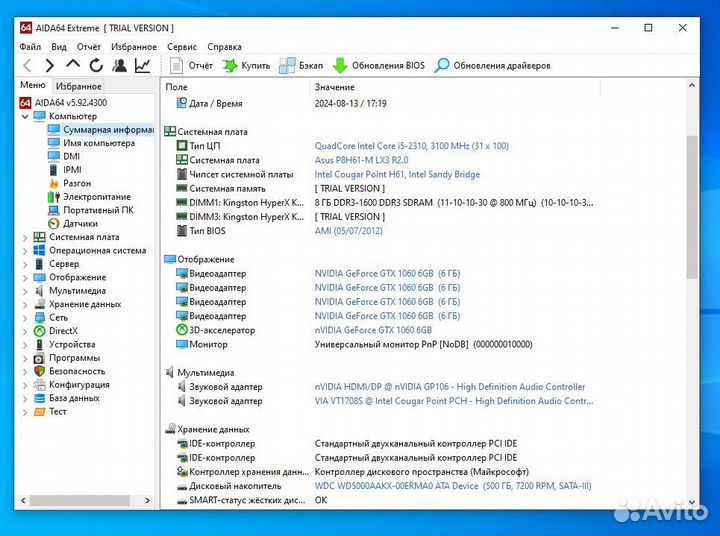Click the scroll up arrow in details pane
720x536 pixels.
point(692,85)
